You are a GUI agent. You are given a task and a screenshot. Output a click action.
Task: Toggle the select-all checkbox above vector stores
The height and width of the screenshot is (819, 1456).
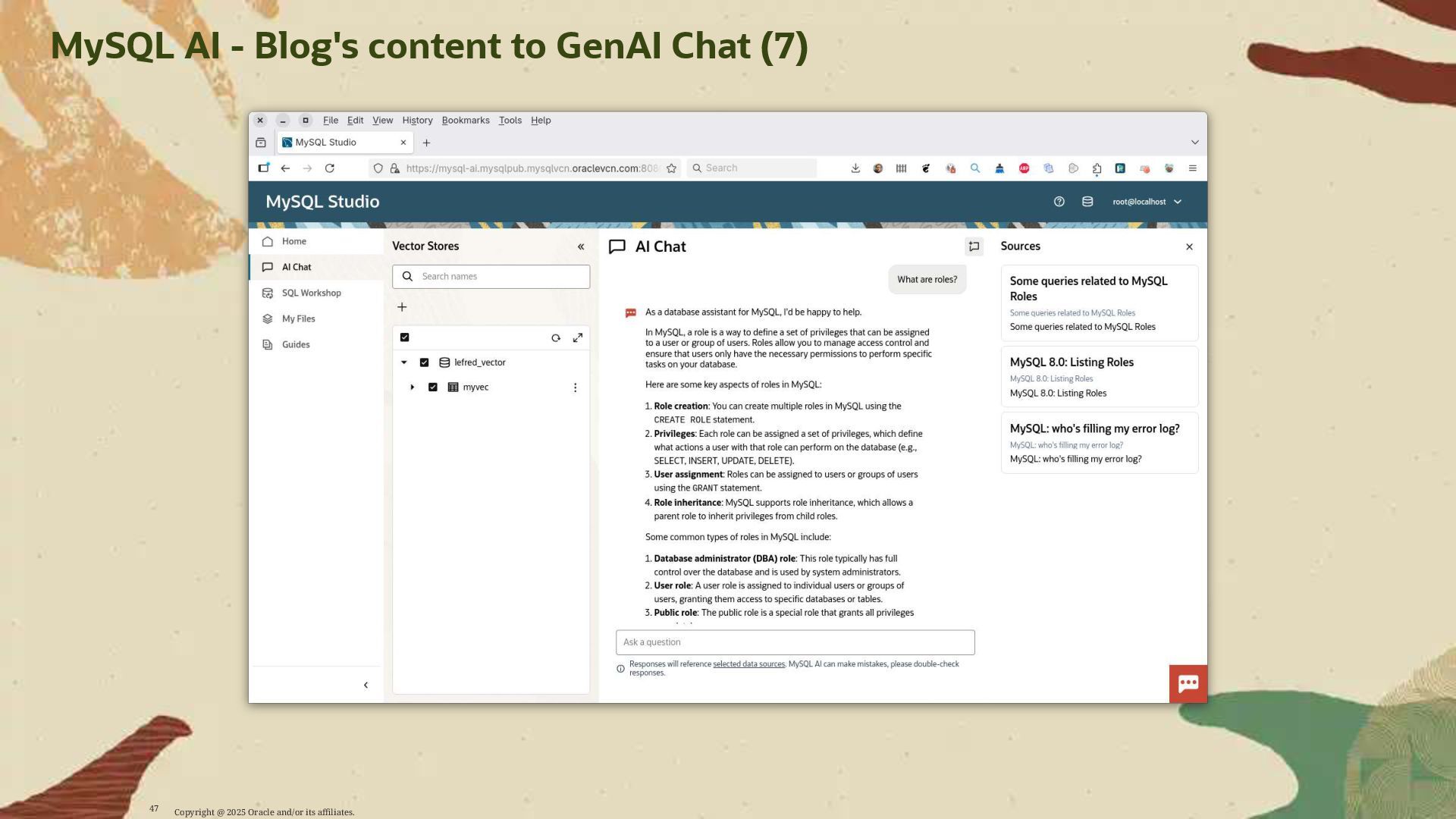coord(405,337)
